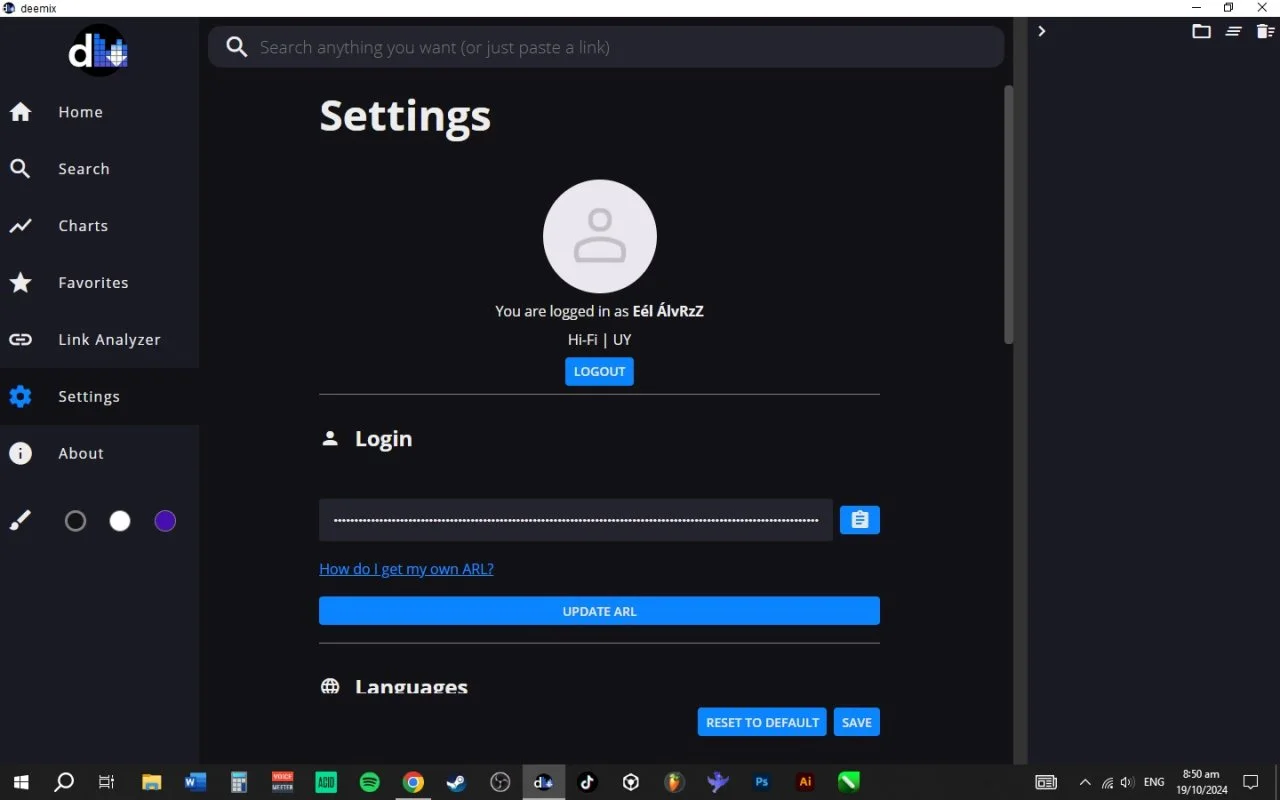The image size is (1280, 800).
Task: Launch Microsoft Word from taskbar
Action: tap(195, 782)
